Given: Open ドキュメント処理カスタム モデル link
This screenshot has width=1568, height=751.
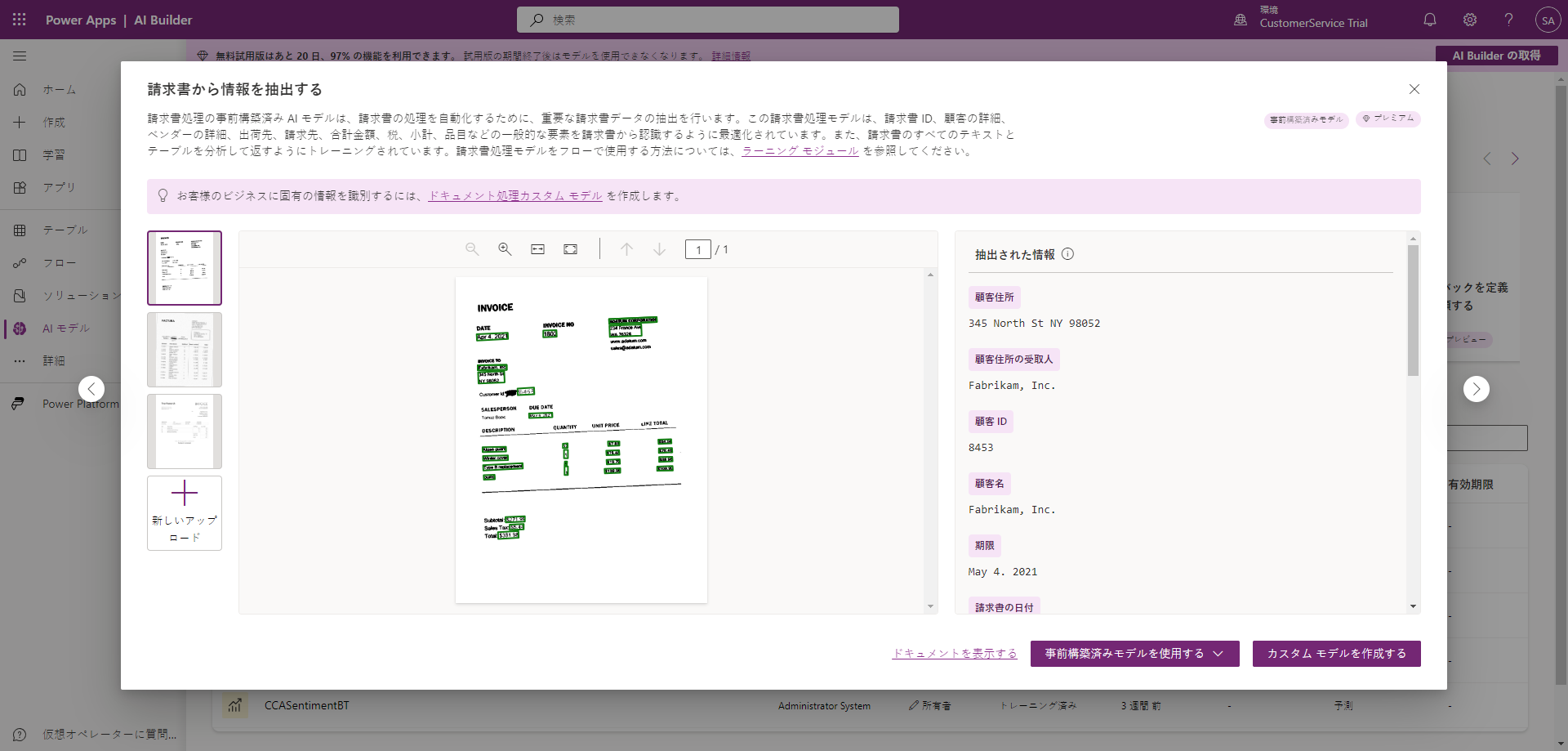Looking at the screenshot, I should tap(515, 196).
